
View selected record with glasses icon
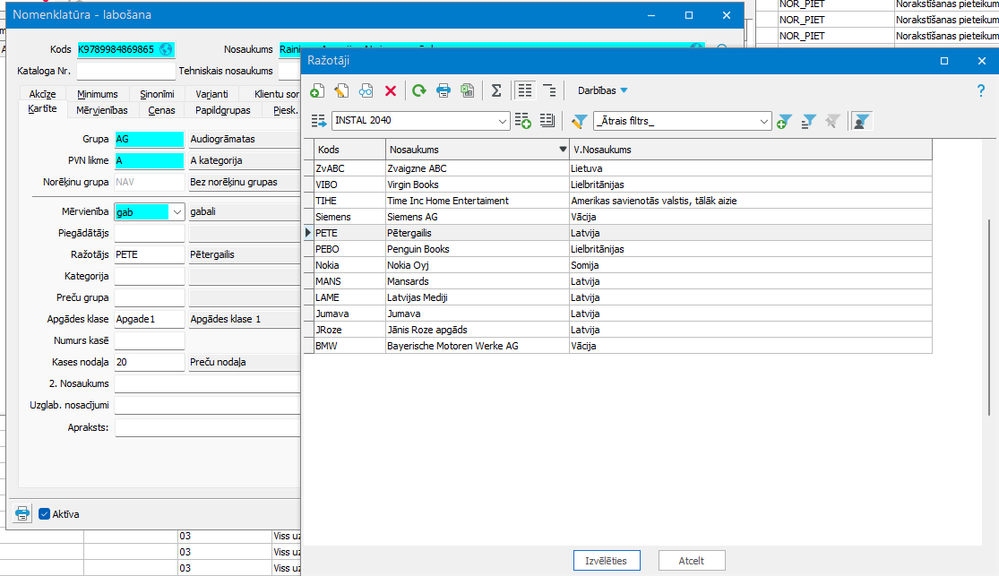(x=366, y=90)
